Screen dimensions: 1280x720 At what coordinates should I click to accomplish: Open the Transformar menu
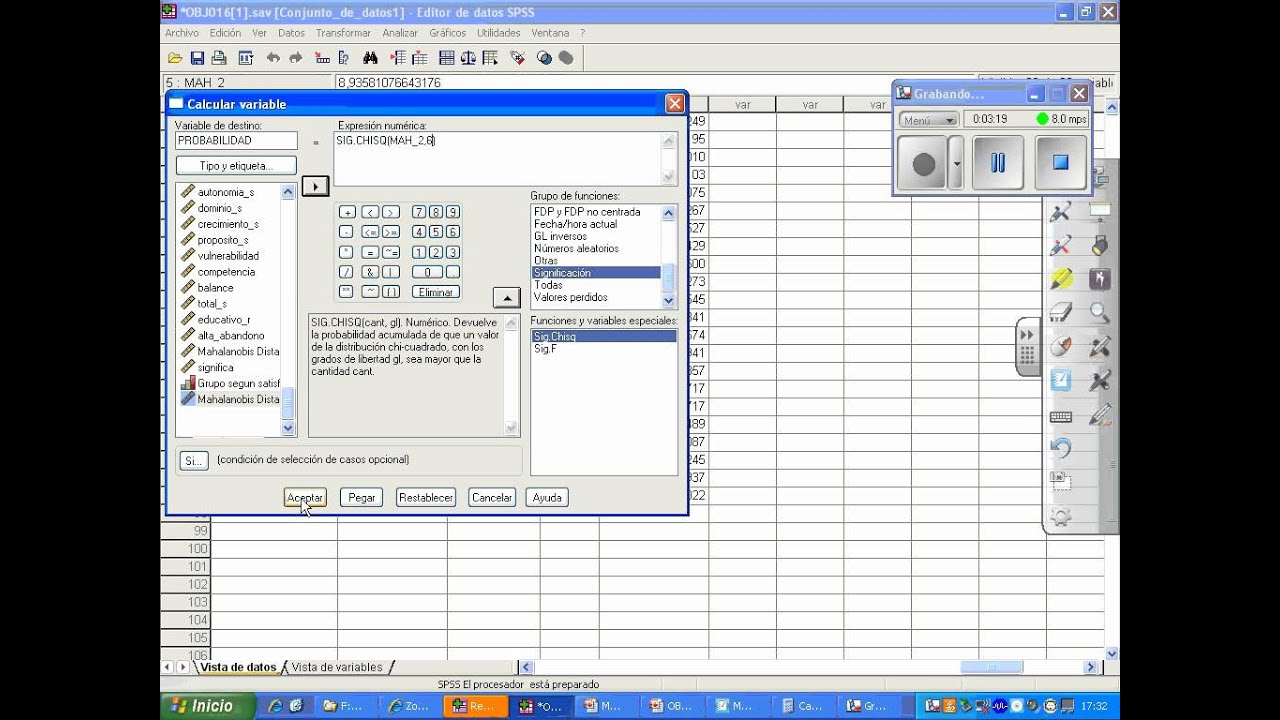[x=343, y=33]
